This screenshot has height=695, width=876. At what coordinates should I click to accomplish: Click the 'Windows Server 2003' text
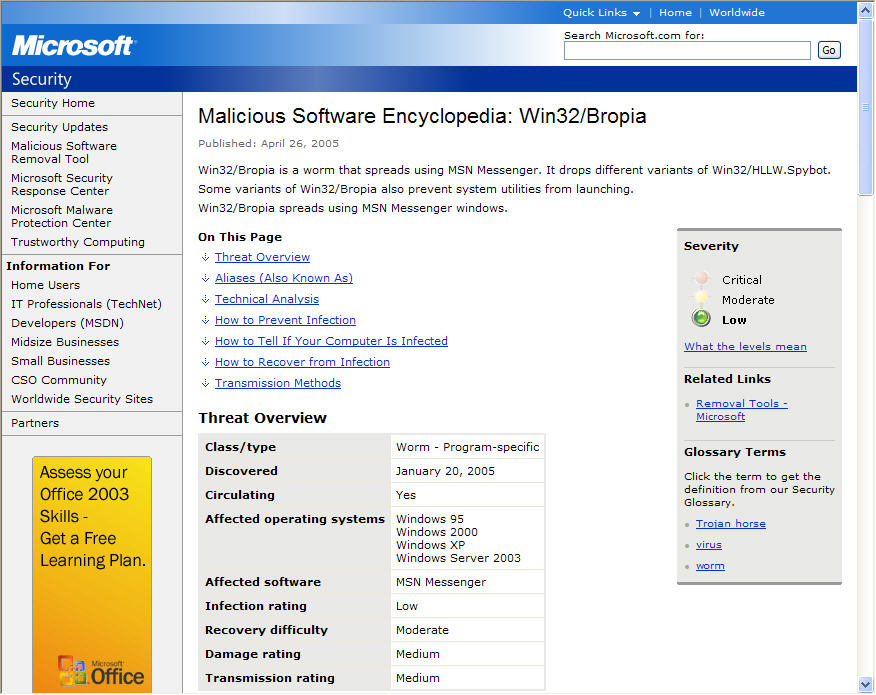coord(458,558)
